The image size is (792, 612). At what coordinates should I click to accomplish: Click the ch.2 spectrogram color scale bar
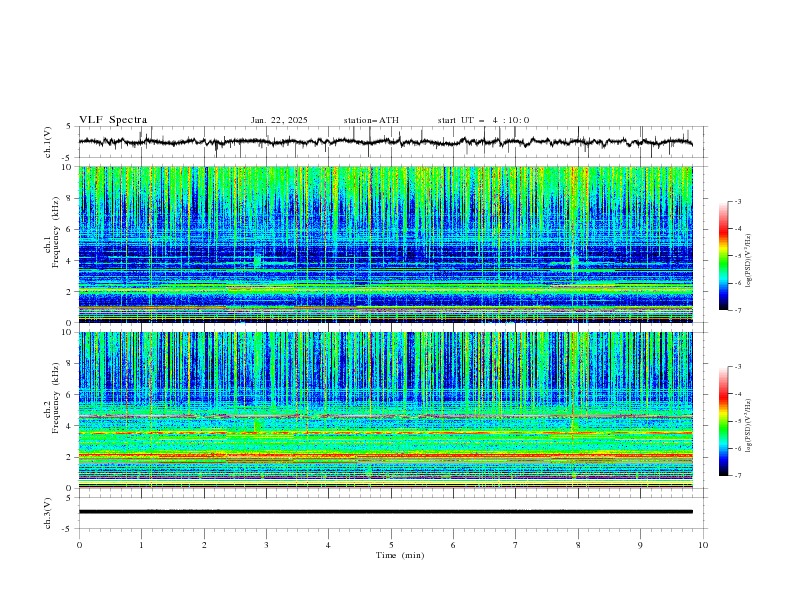point(724,421)
